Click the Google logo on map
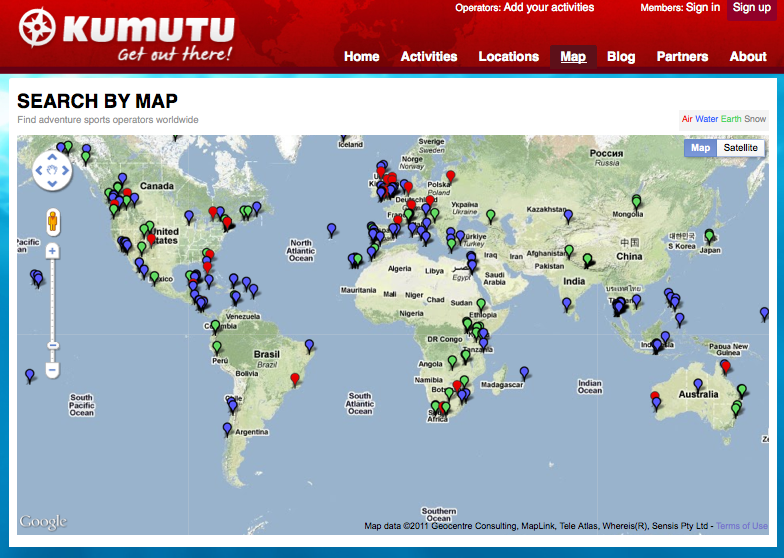The height and width of the screenshot is (558, 784). coord(43,522)
